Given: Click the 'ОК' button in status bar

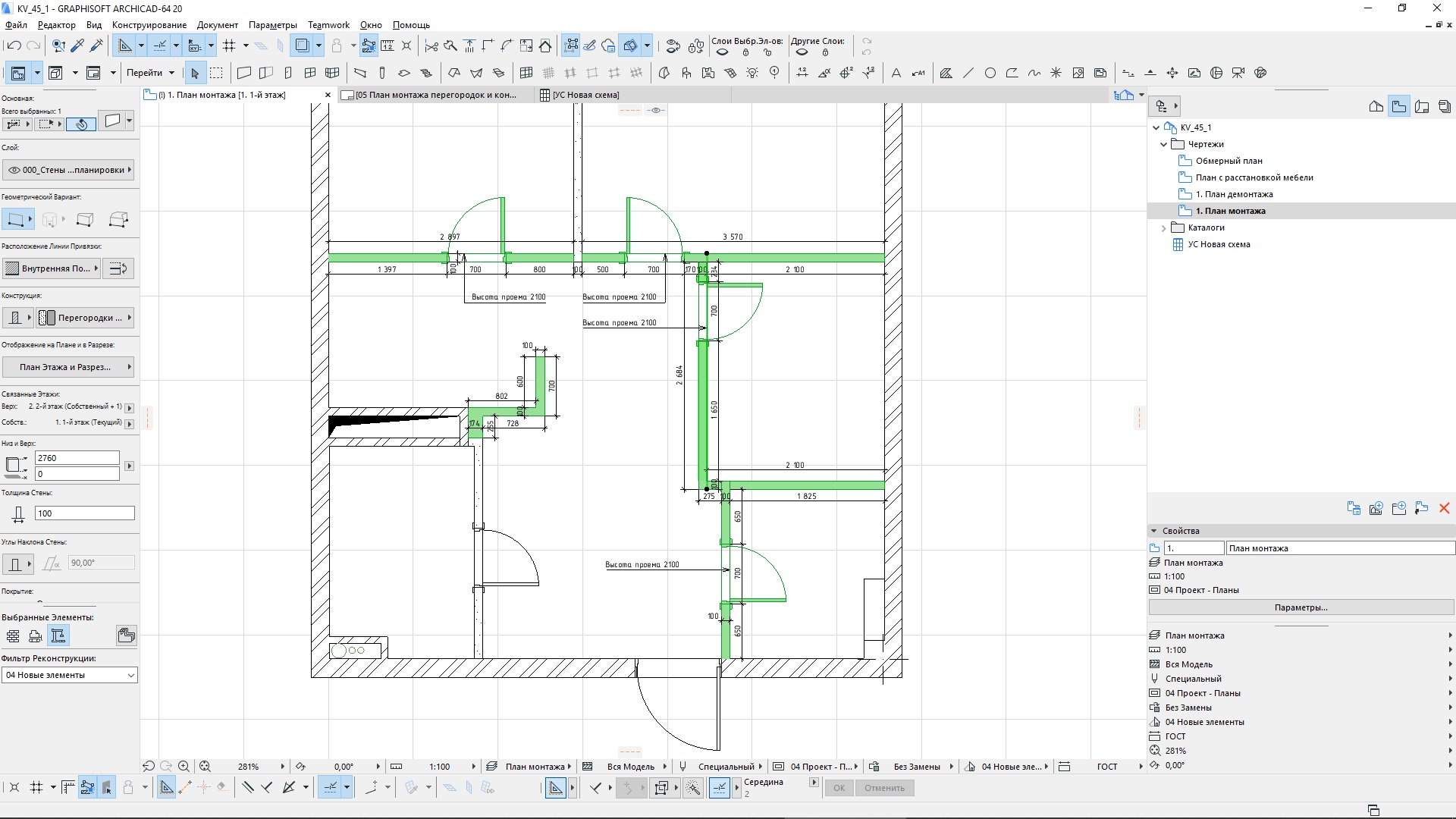Looking at the screenshot, I should [x=838, y=787].
